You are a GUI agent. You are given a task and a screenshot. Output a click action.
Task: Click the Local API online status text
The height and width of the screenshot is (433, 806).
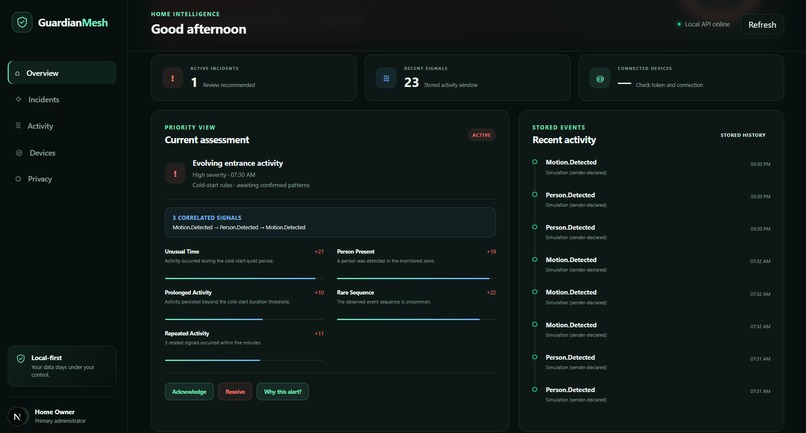(707, 24)
